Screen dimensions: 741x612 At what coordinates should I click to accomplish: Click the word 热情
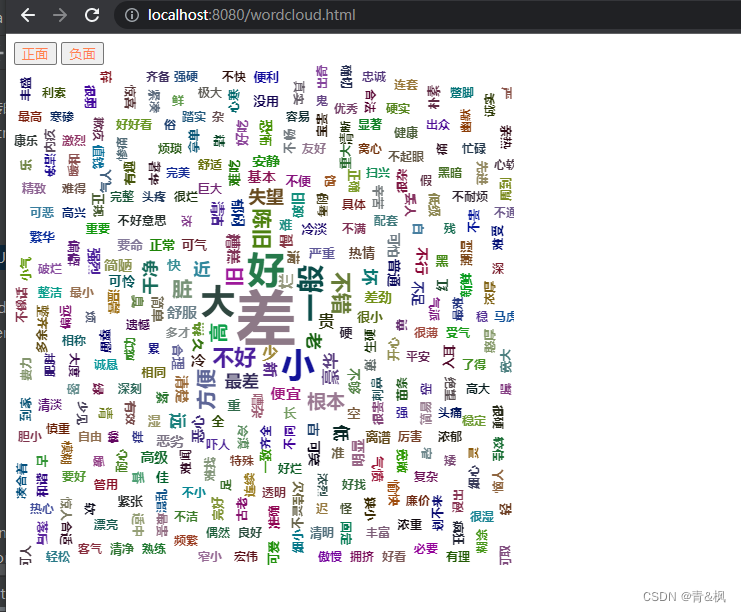362,253
